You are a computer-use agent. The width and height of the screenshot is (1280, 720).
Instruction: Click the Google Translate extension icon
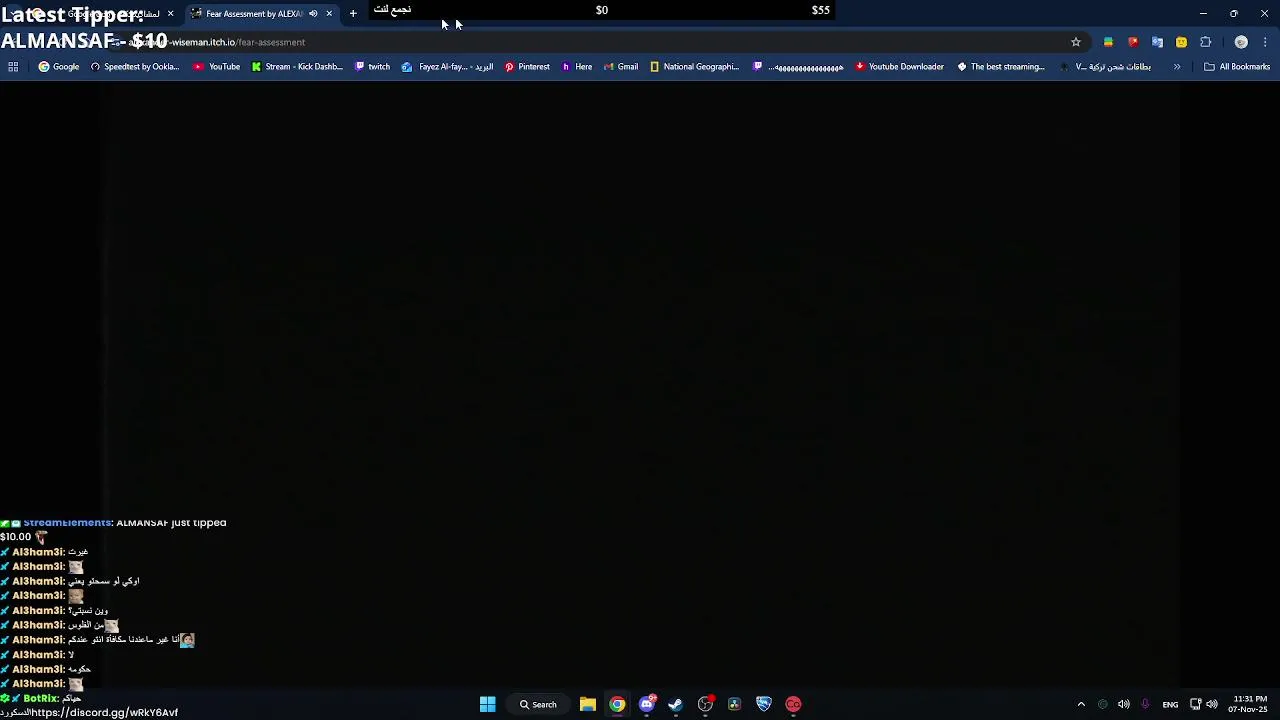pyautogui.click(x=1157, y=42)
